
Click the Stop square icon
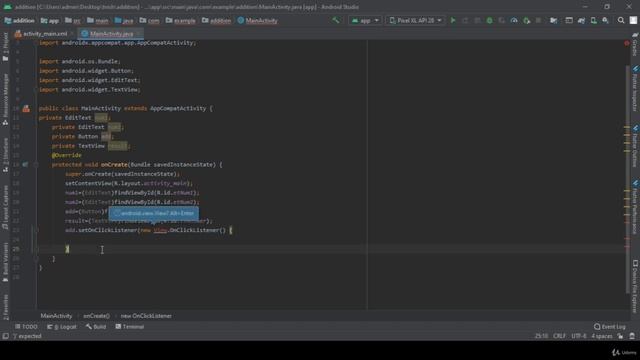[x=538, y=20]
